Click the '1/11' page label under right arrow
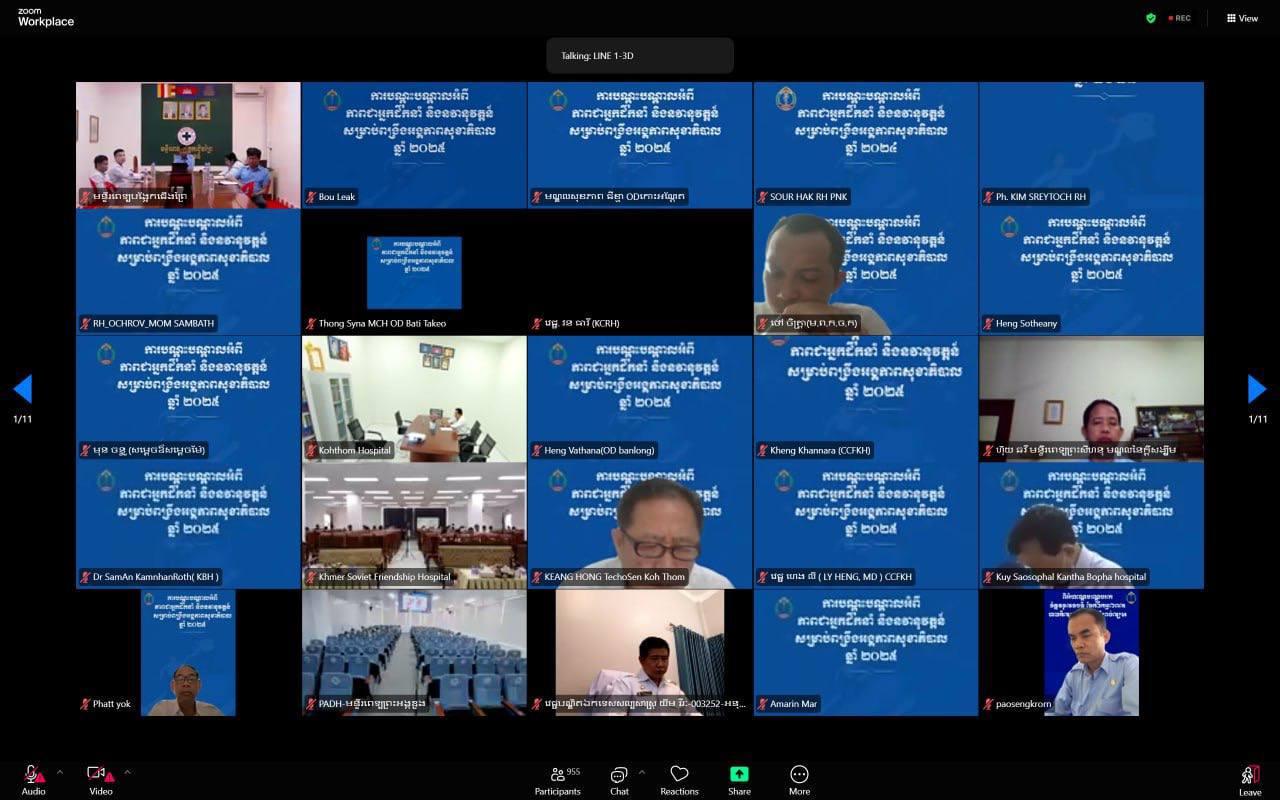This screenshot has height=800, width=1280. (1258, 419)
